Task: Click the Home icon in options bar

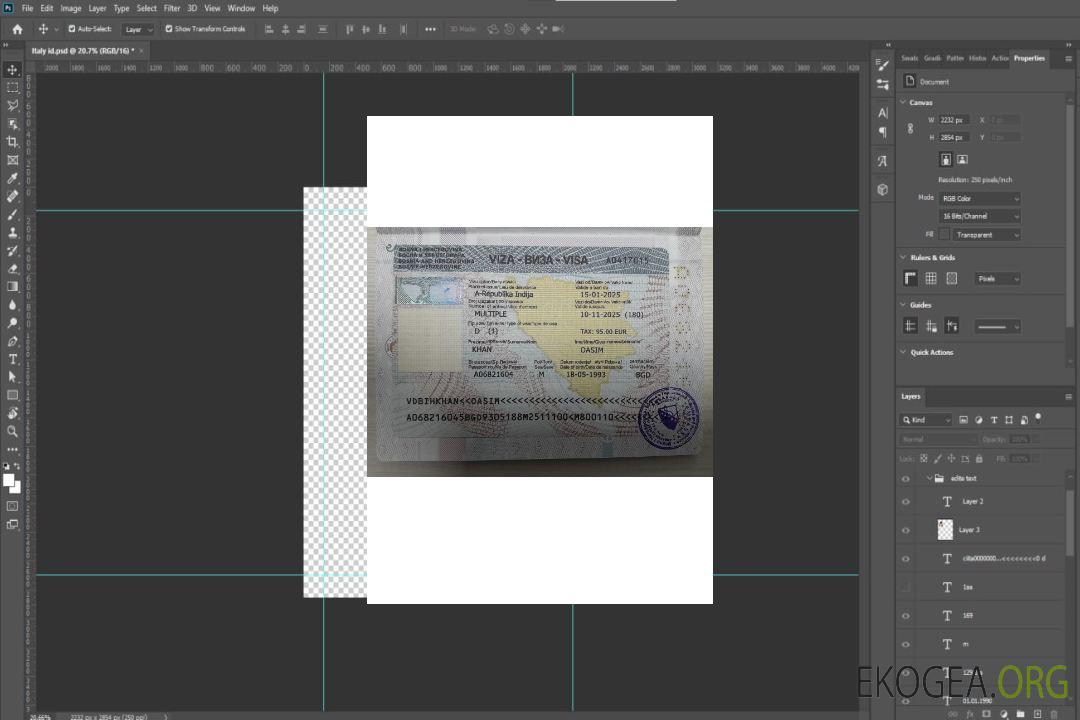Action: tap(17, 29)
